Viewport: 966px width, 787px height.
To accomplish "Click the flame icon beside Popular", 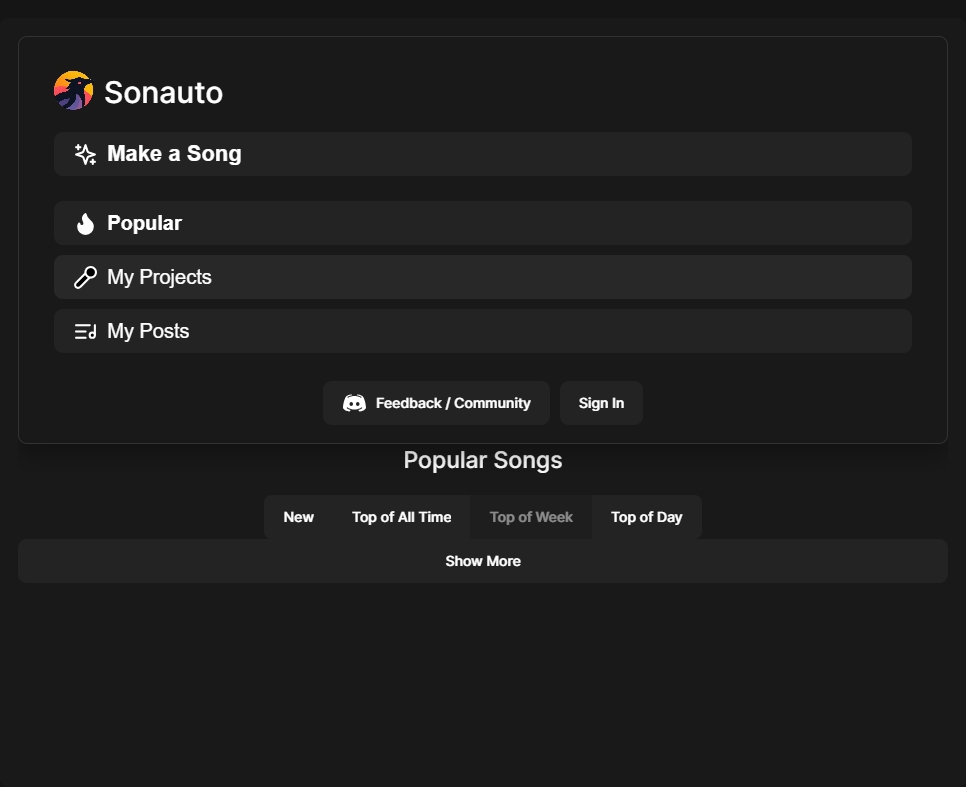I will 85,222.
